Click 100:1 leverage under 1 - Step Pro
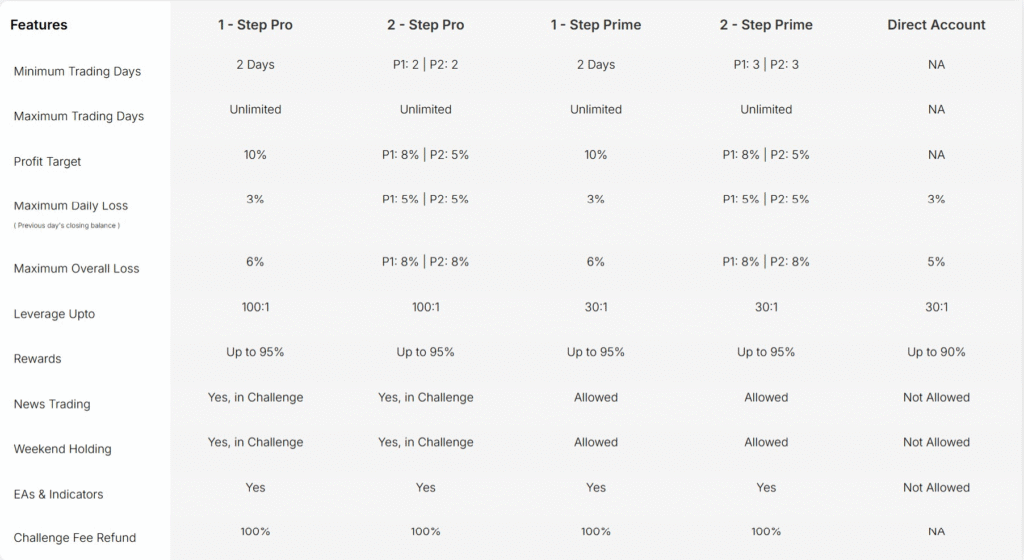The width and height of the screenshot is (1024, 560). 255,307
